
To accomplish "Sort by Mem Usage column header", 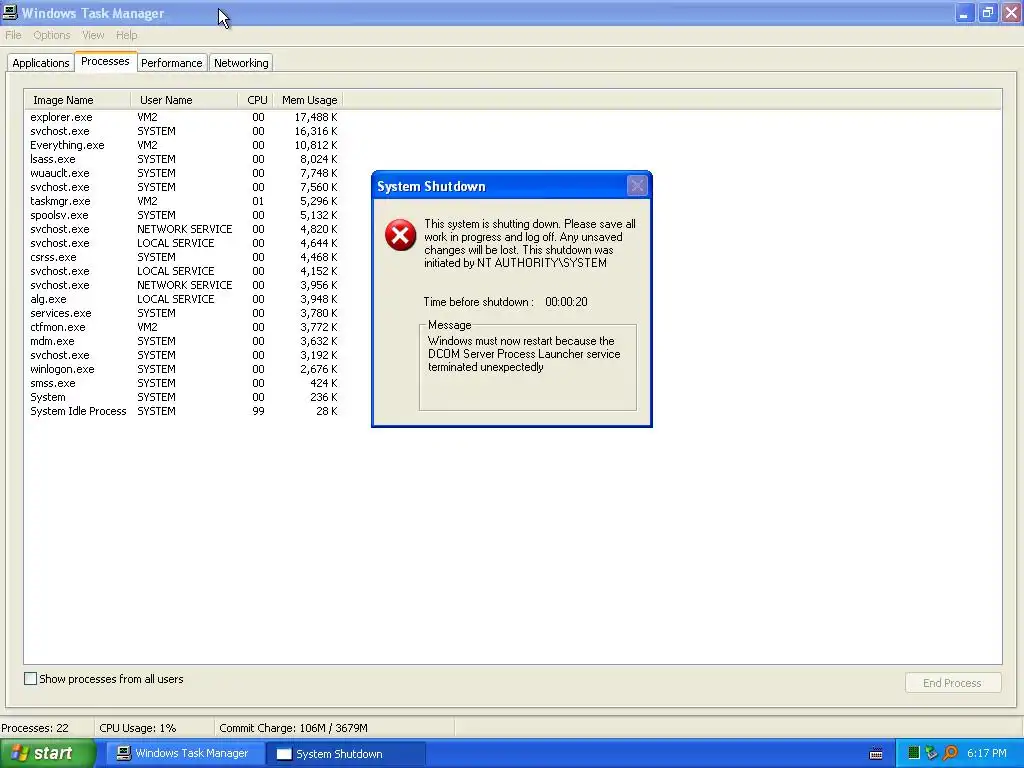I will [x=308, y=100].
